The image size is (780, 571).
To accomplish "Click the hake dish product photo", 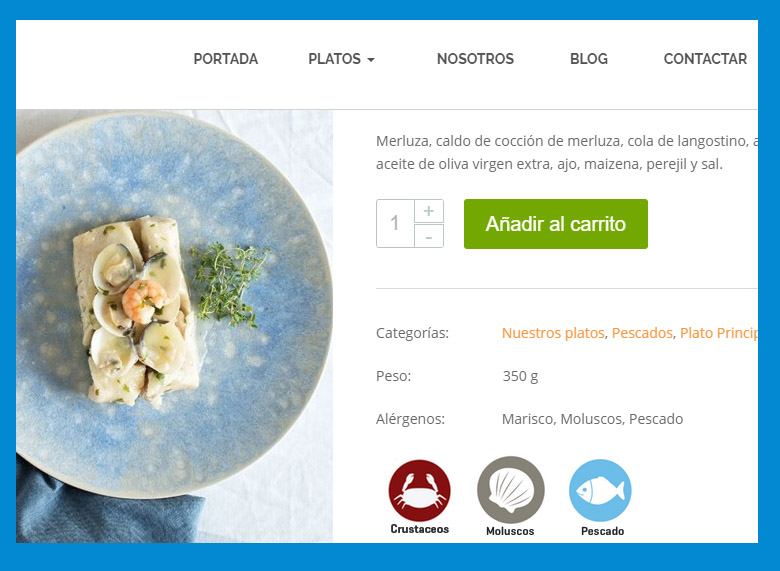I will tap(174, 326).
